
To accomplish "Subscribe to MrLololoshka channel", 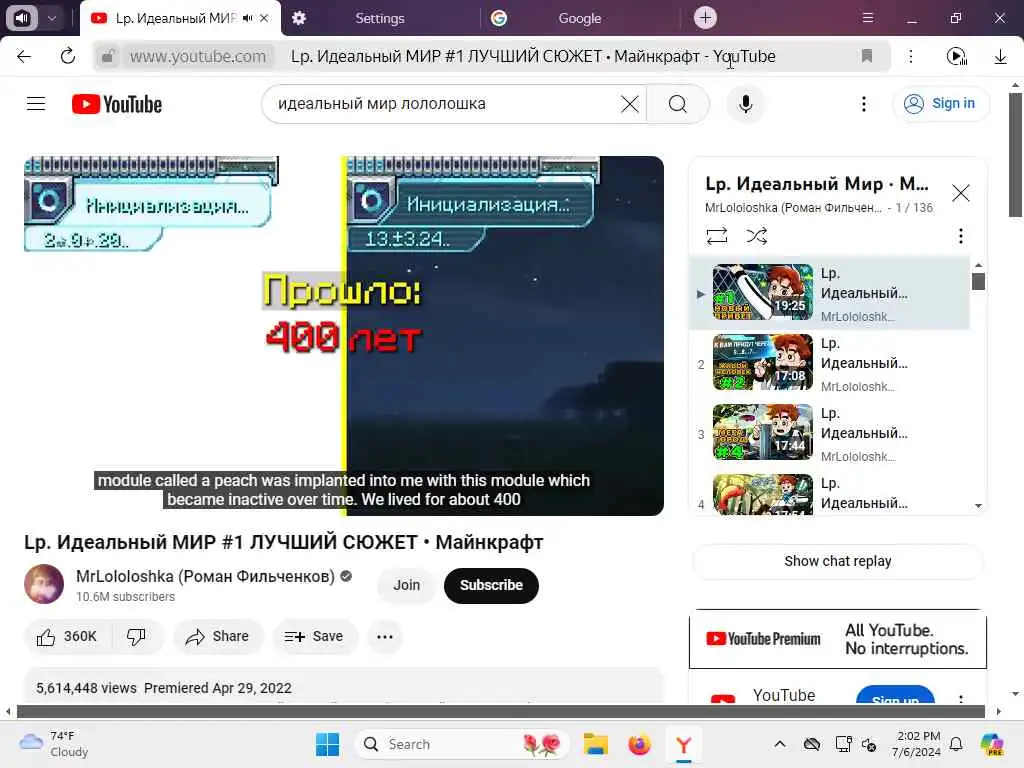I will (491, 585).
